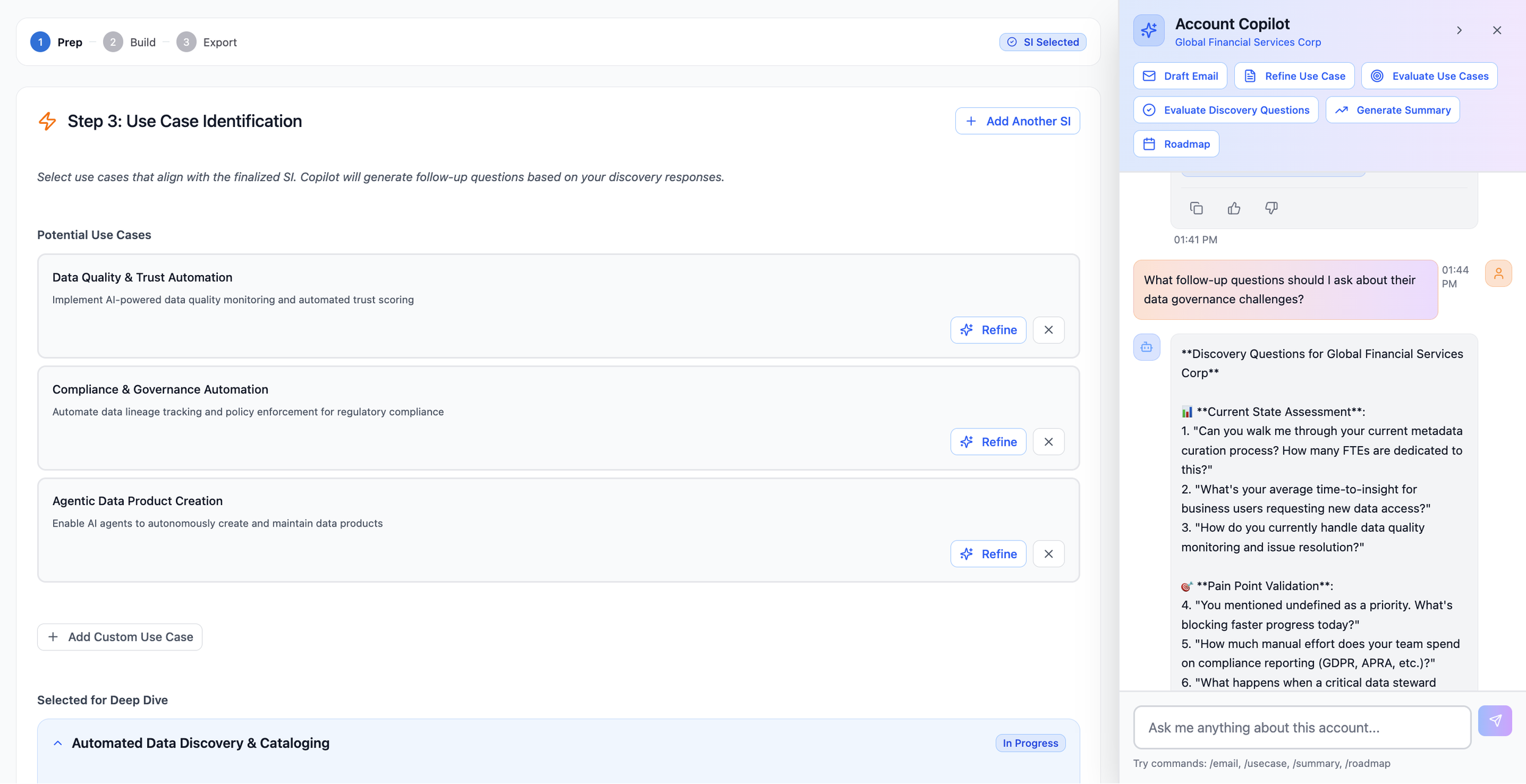Go to Export step
This screenshot has width=1526, height=784.
tap(207, 42)
